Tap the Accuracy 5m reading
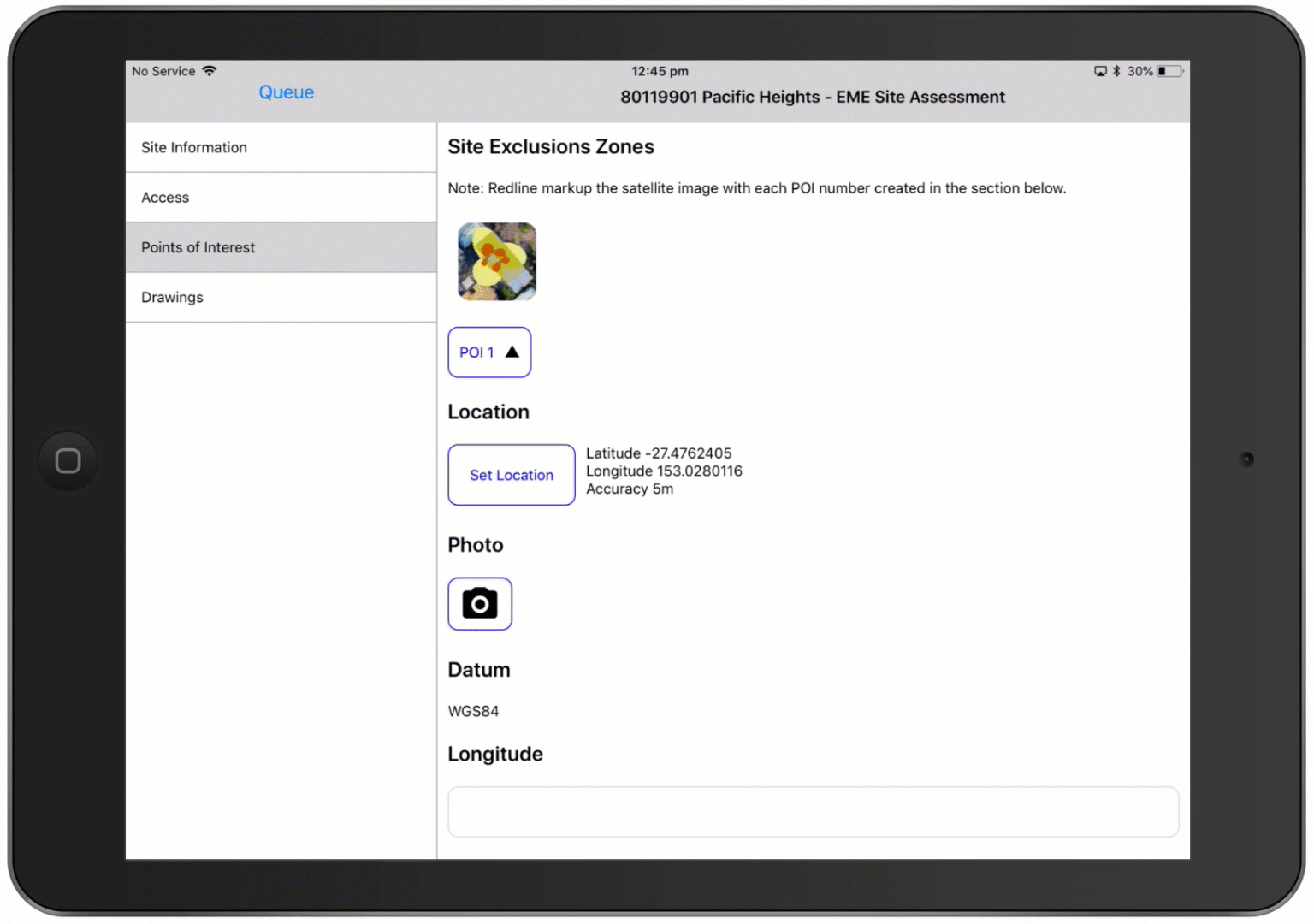Viewport: 1314px width, 924px height. click(630, 489)
